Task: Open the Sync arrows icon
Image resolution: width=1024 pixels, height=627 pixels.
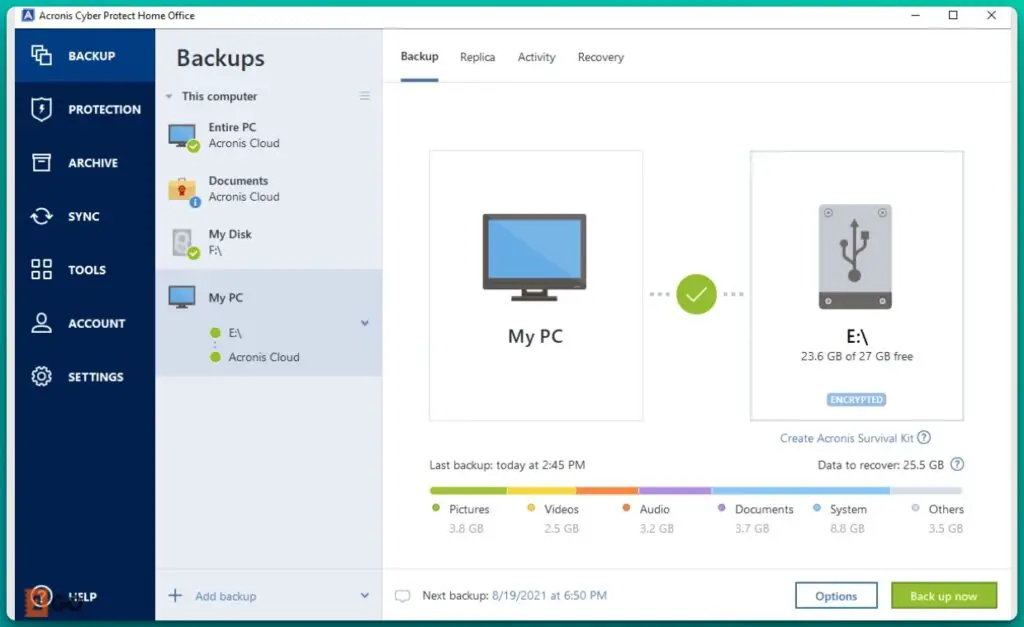Action: tap(41, 216)
